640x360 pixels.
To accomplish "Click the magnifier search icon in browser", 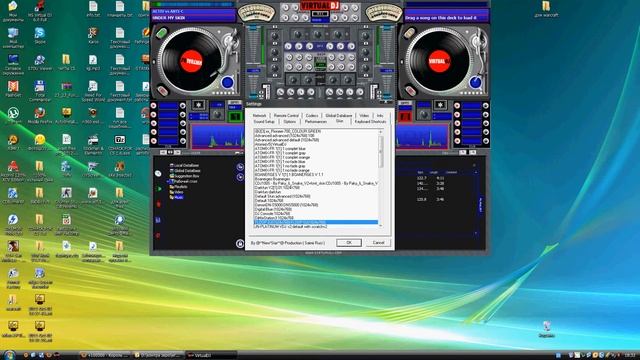I will coord(158,173).
